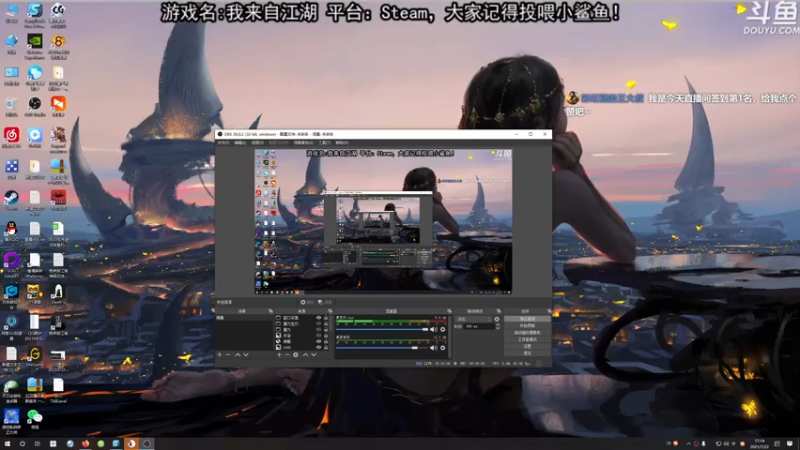Image resolution: width=800 pixels, height=450 pixels.
Task: Enable 工作室模式 studio mode button
Action: tap(528, 339)
